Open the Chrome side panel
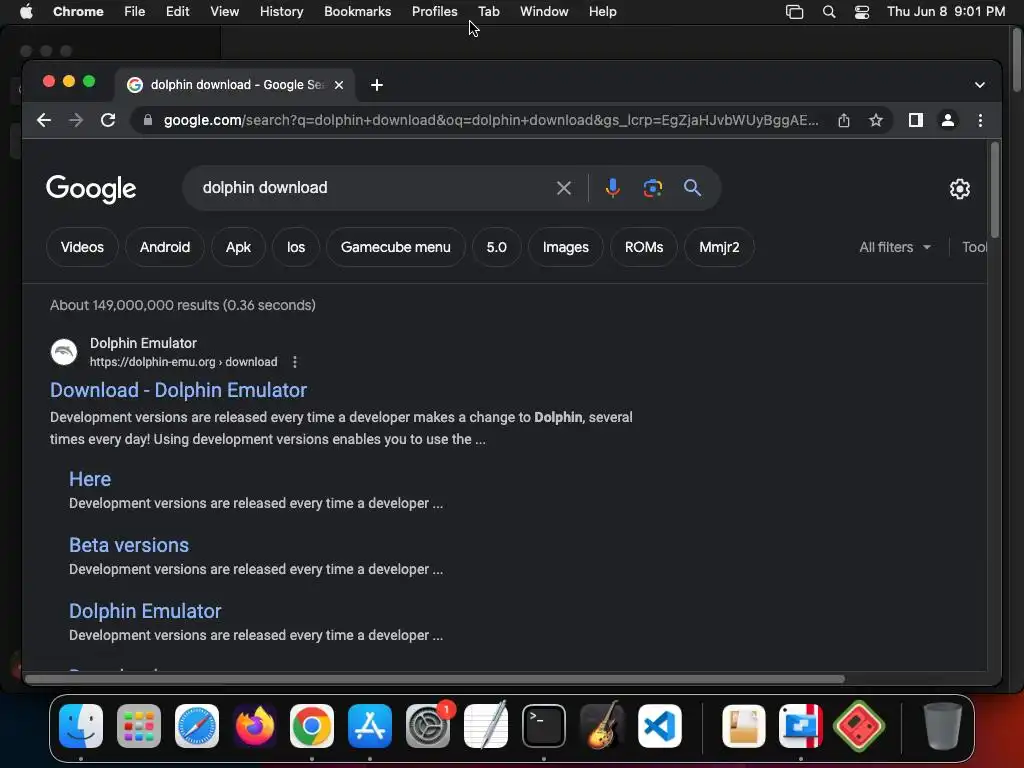 pyautogui.click(x=916, y=120)
